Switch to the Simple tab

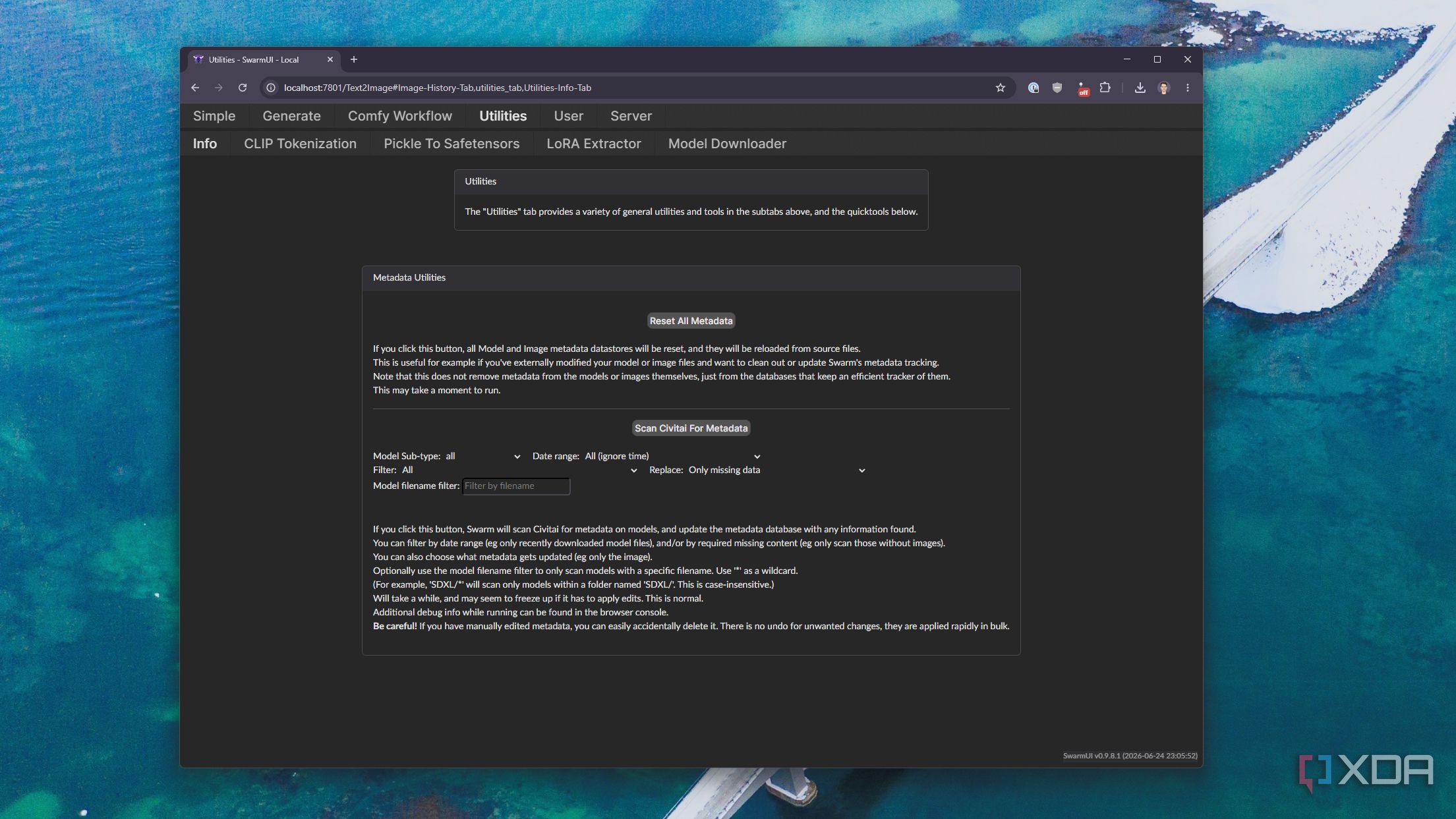pos(214,116)
